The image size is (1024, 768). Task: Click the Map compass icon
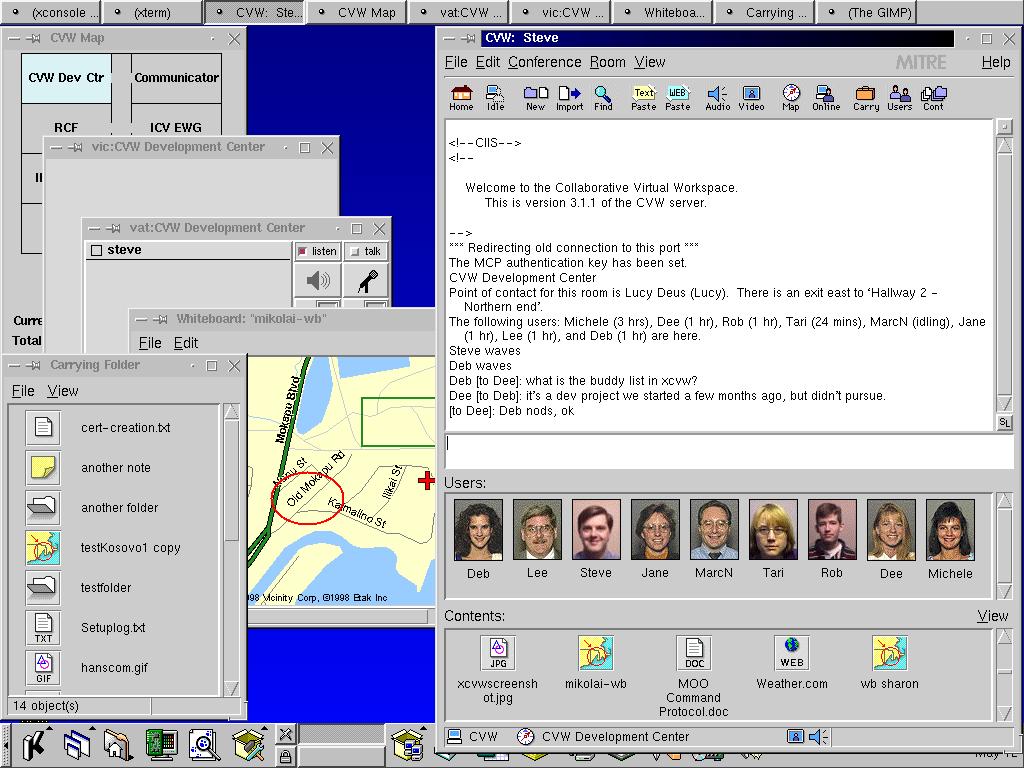point(790,97)
